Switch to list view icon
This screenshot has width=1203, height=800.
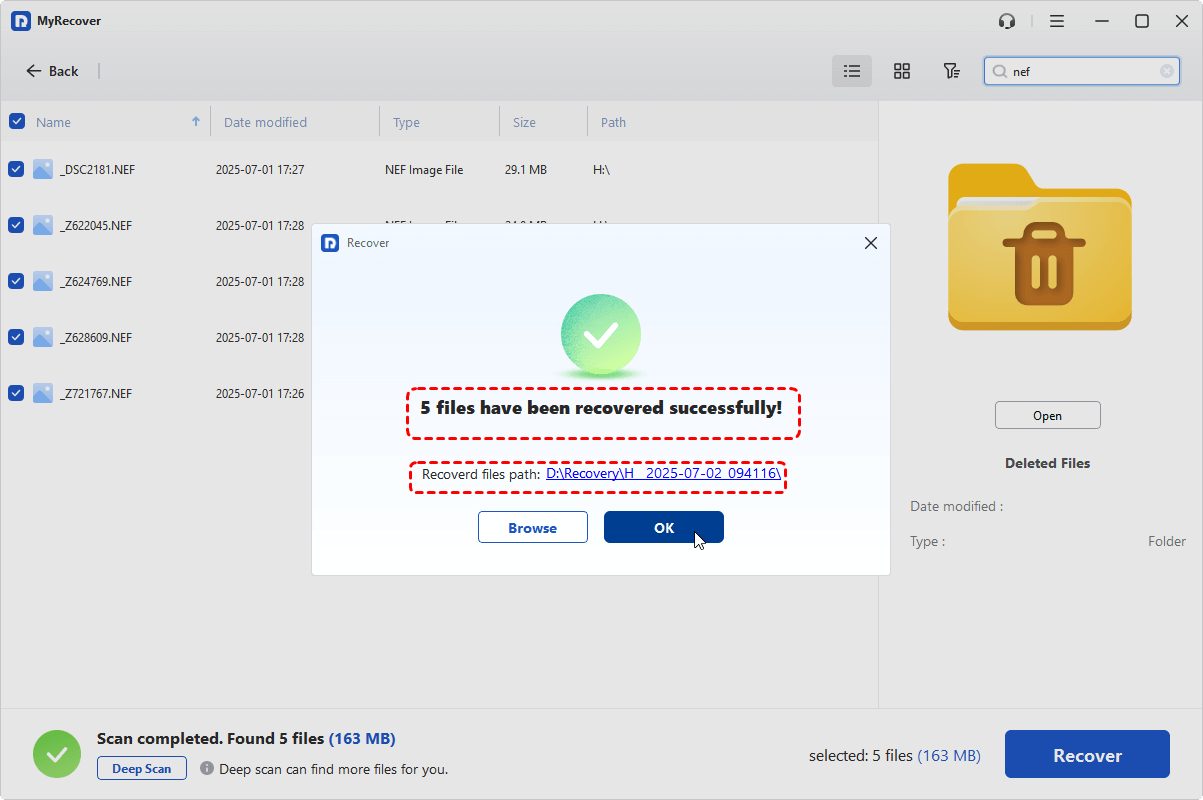click(852, 71)
